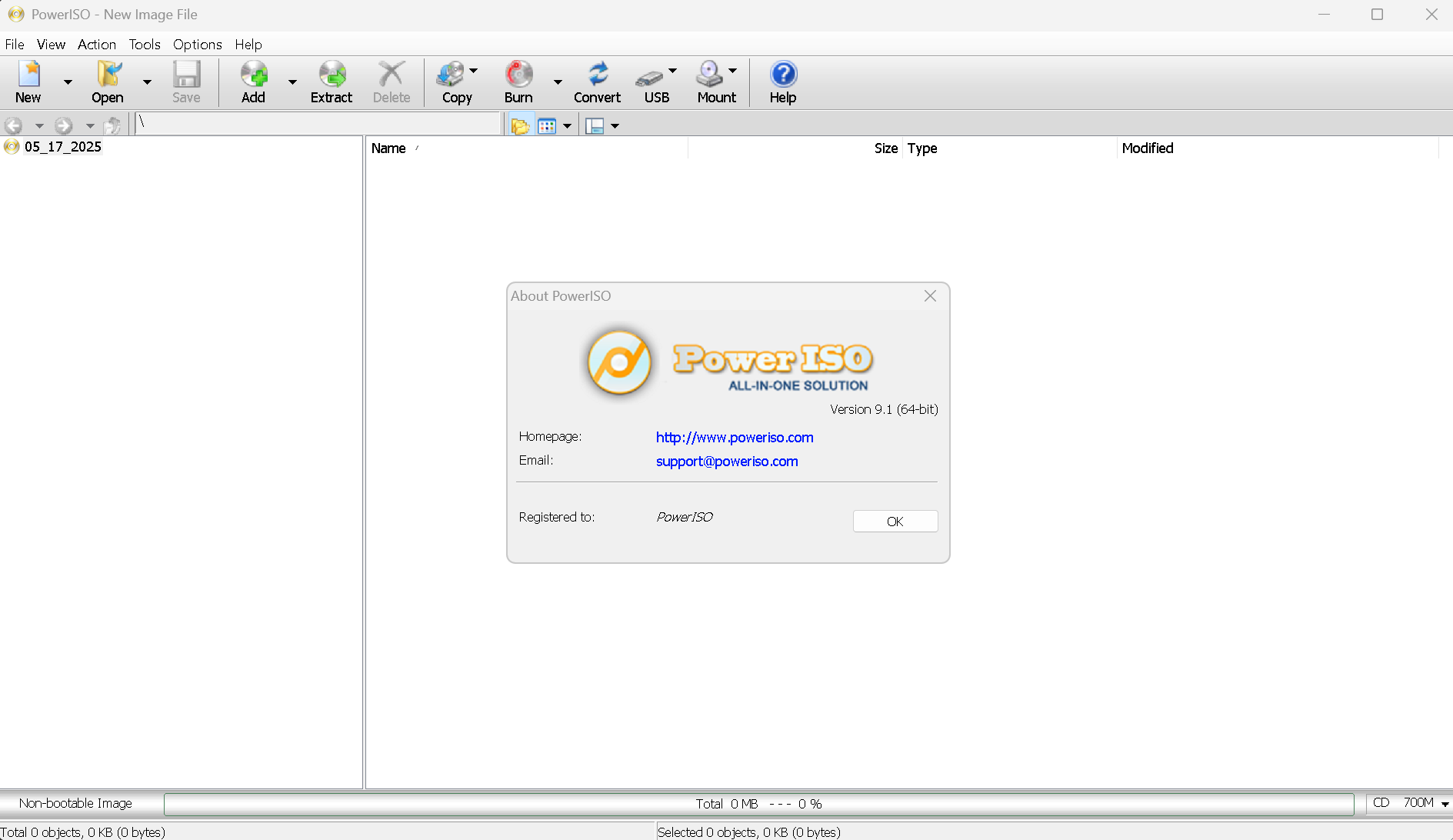The height and width of the screenshot is (840, 1453).
Task: Open the Help menu
Action: pos(248,45)
